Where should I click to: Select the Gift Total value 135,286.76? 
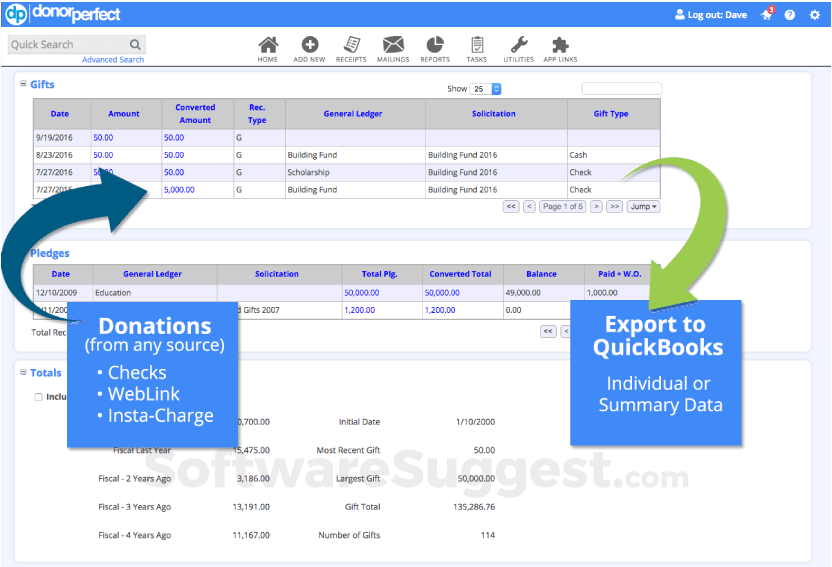(474, 507)
